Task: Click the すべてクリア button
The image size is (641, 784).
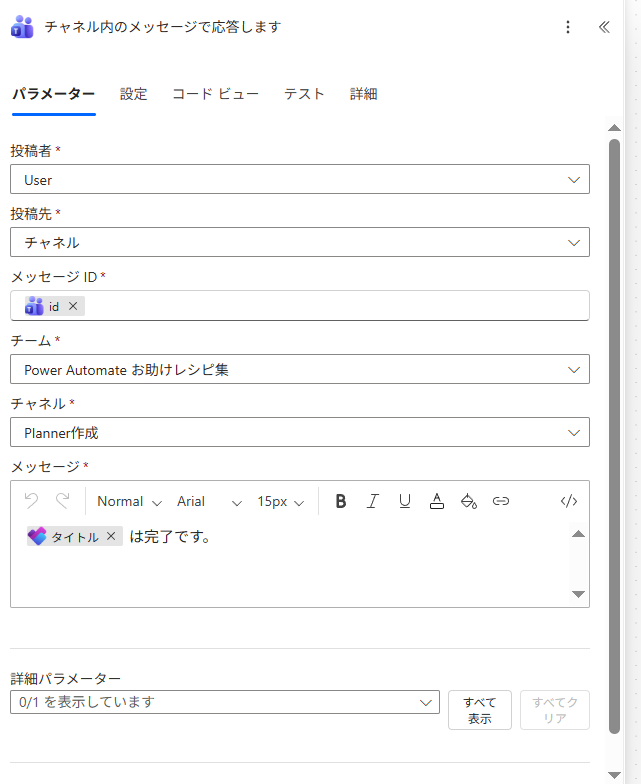Action: coord(555,710)
